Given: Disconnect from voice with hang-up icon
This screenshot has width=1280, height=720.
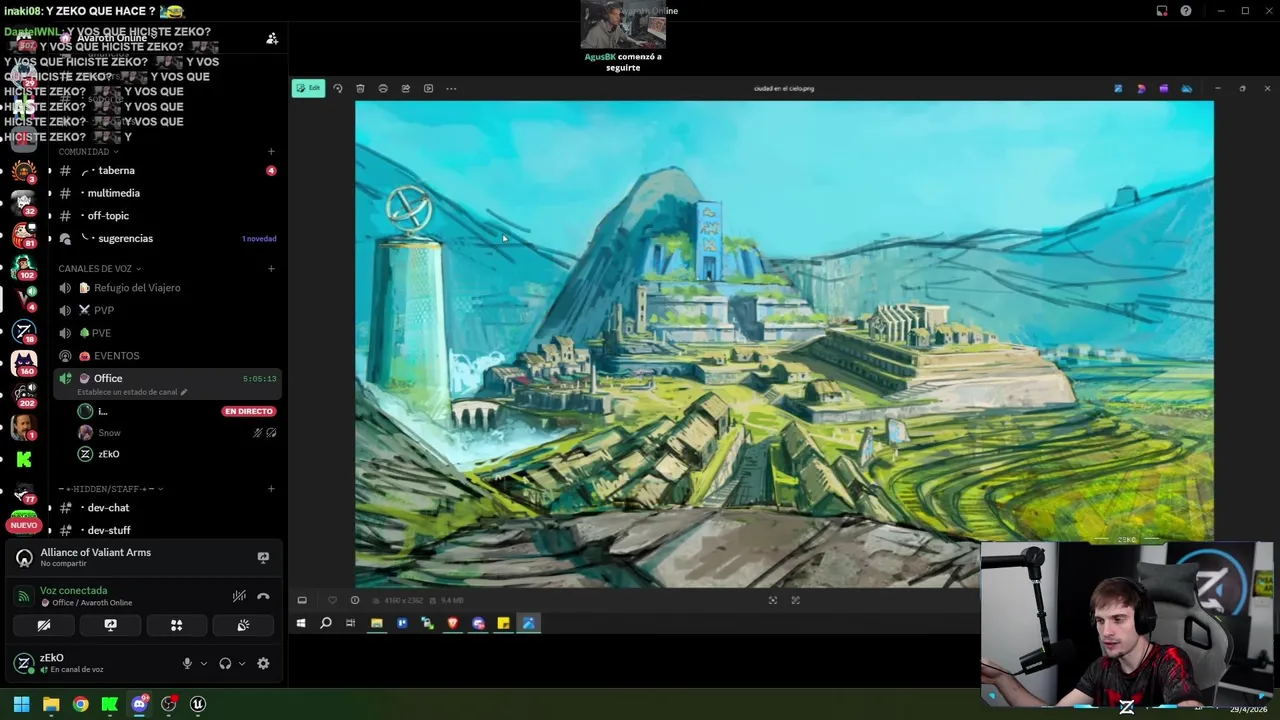Looking at the screenshot, I should [x=263, y=596].
